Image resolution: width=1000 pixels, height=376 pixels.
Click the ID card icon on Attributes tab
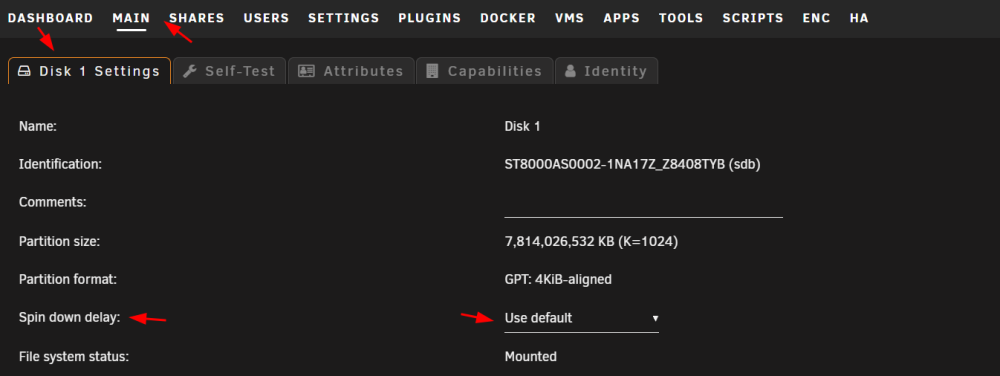coord(306,71)
